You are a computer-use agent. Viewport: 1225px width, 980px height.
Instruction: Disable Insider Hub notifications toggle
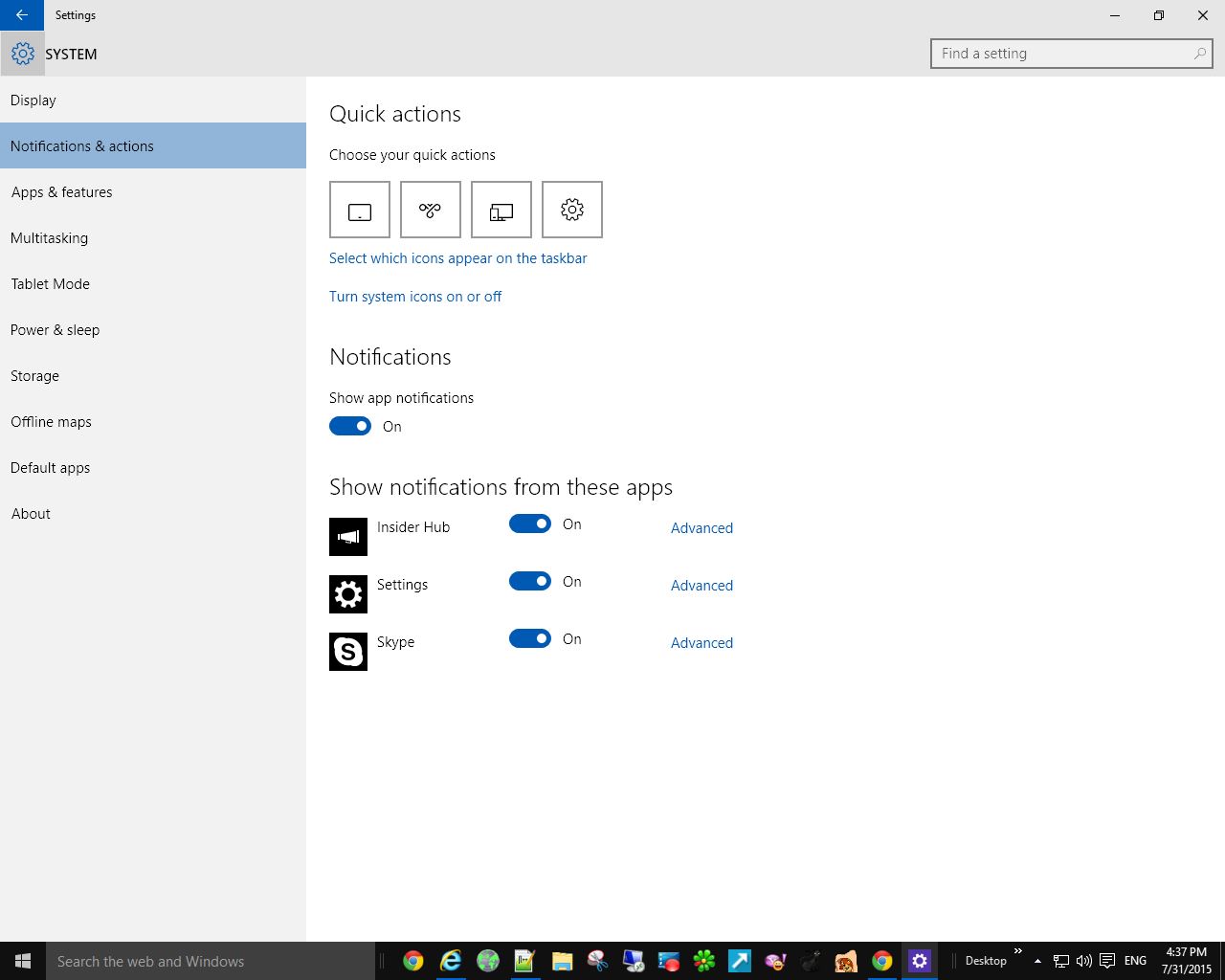click(530, 524)
